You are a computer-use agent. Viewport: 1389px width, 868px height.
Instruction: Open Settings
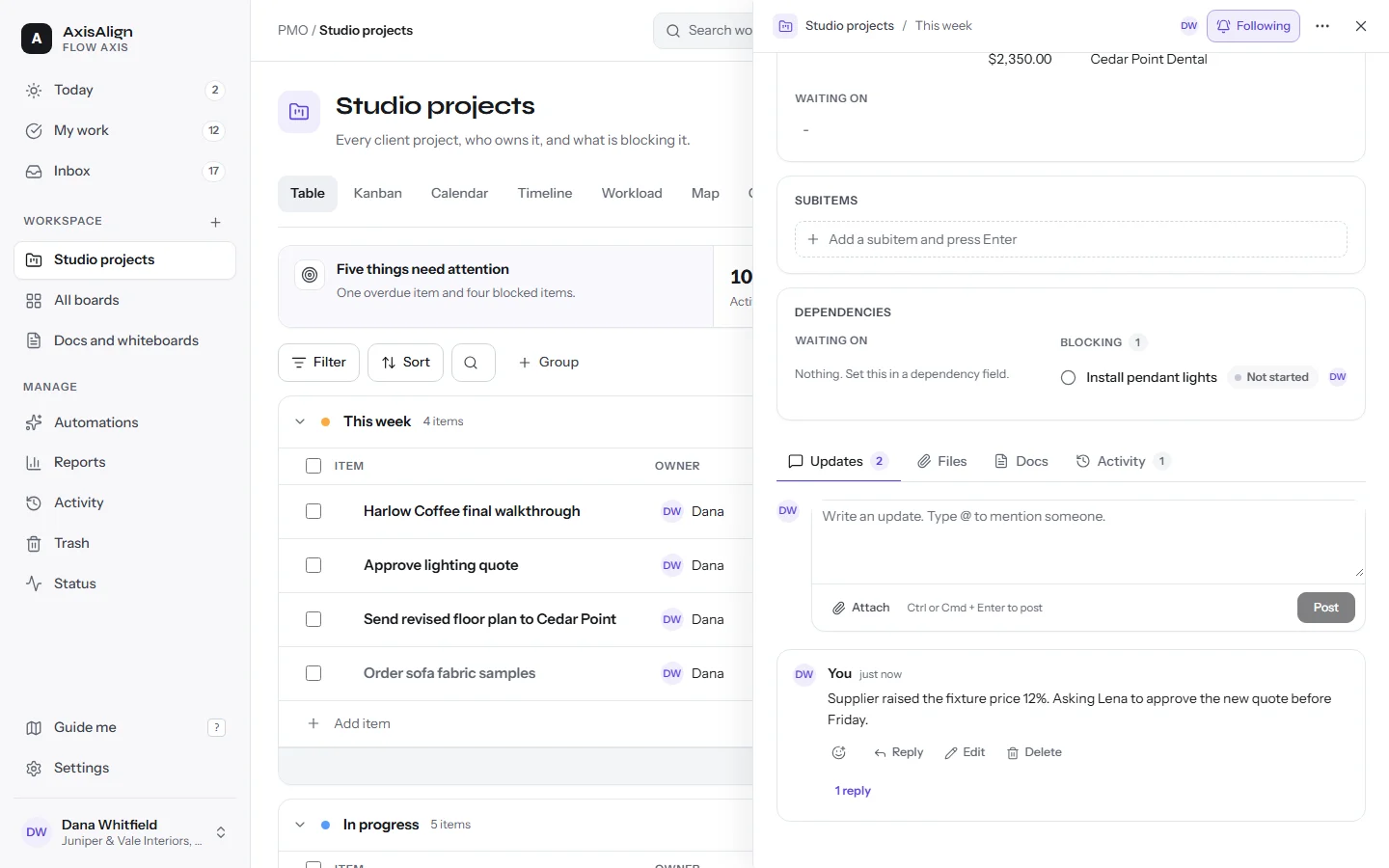point(124,768)
